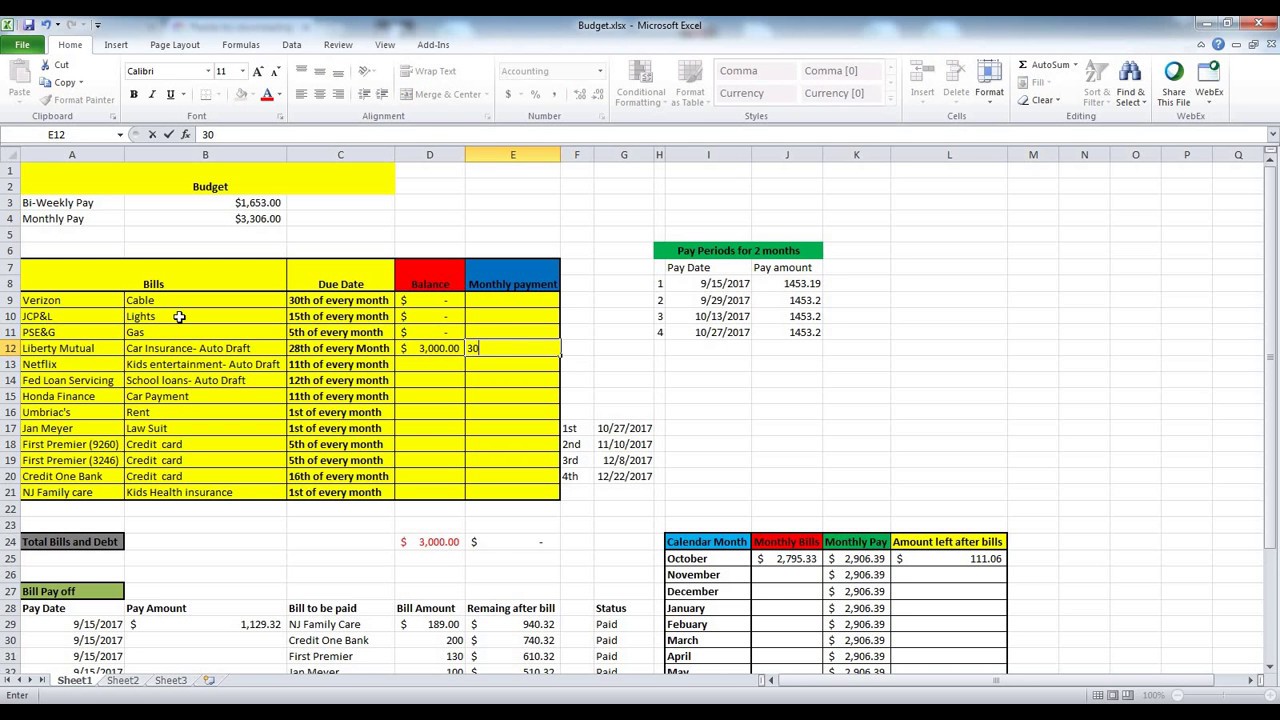Click the font color A icon
This screenshot has width=1280, height=720.
267,94
